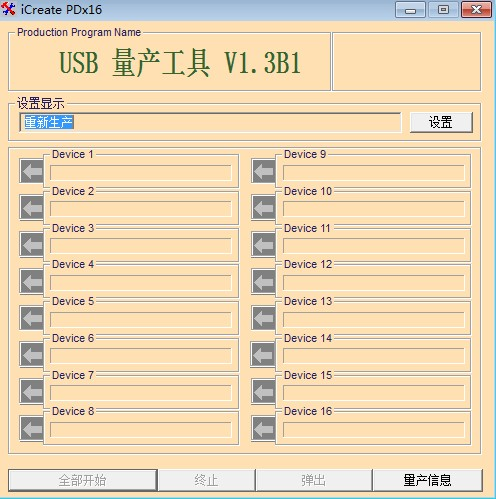The width and height of the screenshot is (496, 499).
Task: Click the arrow button for Device 5
Action: [32, 318]
